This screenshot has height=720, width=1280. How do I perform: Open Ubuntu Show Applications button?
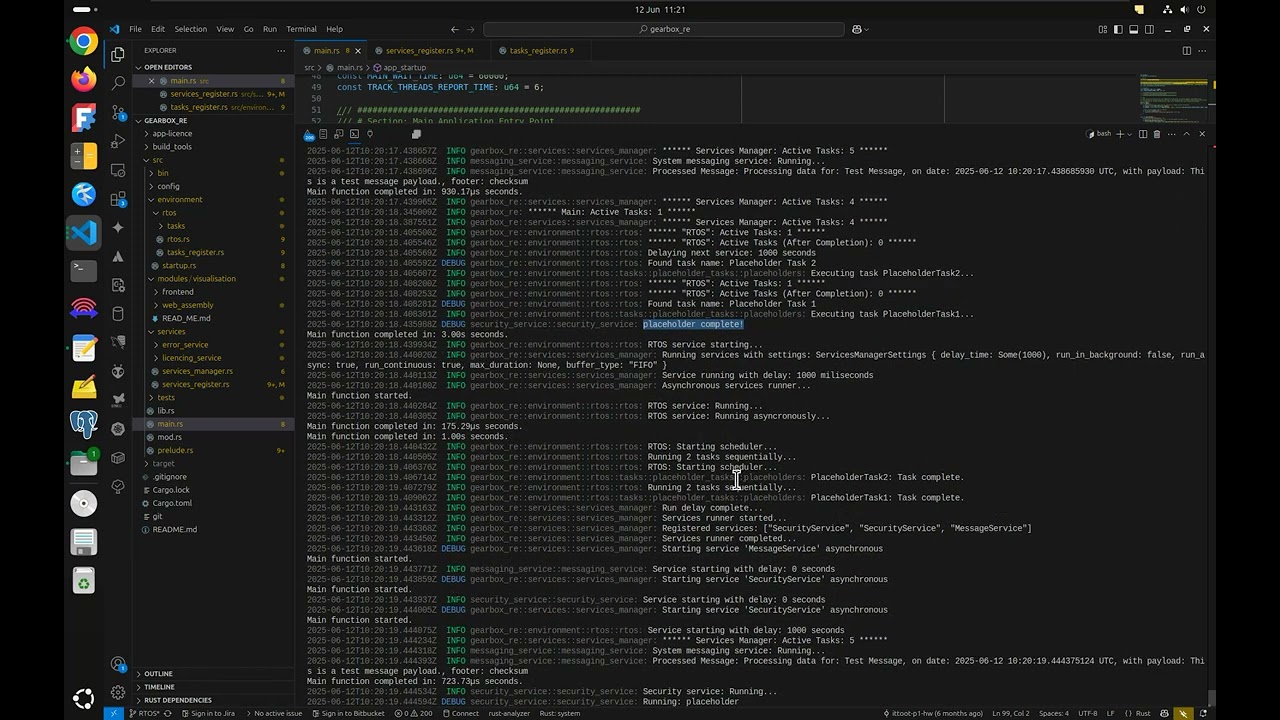point(84,698)
